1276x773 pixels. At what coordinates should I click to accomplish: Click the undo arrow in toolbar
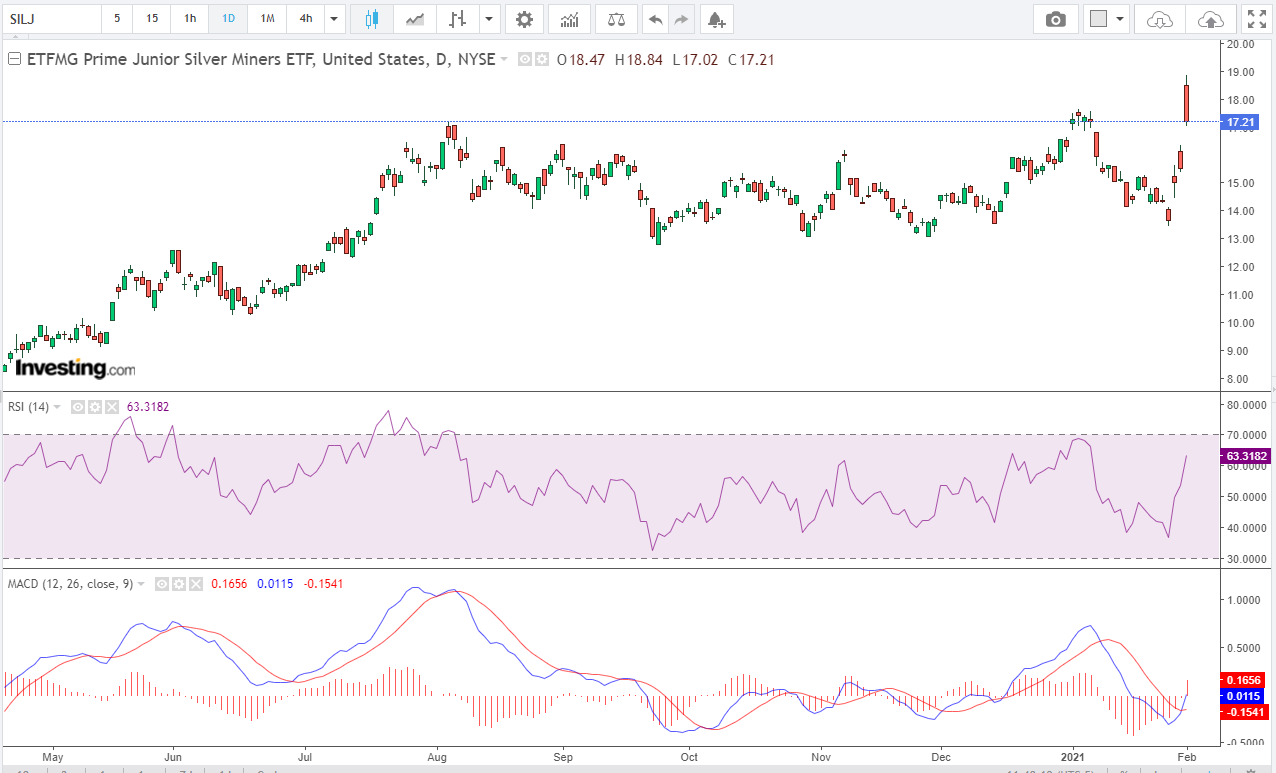(x=655, y=19)
